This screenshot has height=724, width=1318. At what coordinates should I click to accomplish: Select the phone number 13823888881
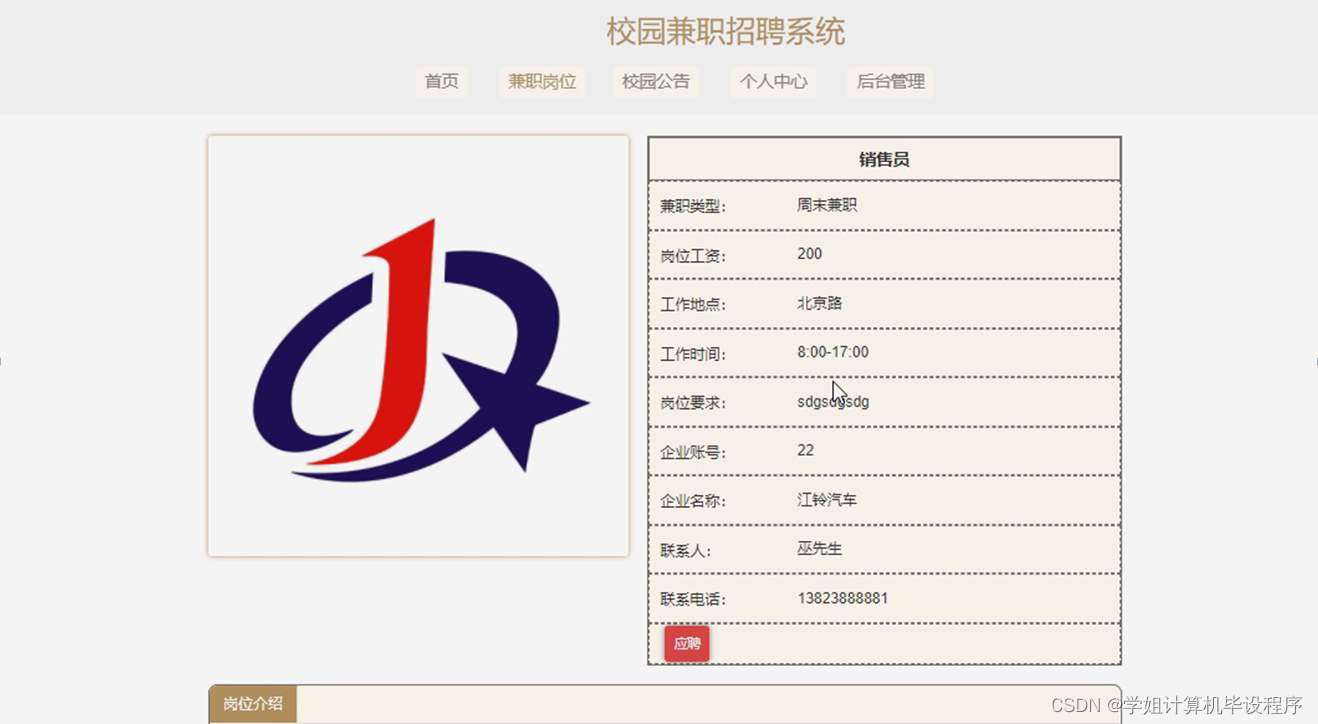(x=843, y=598)
